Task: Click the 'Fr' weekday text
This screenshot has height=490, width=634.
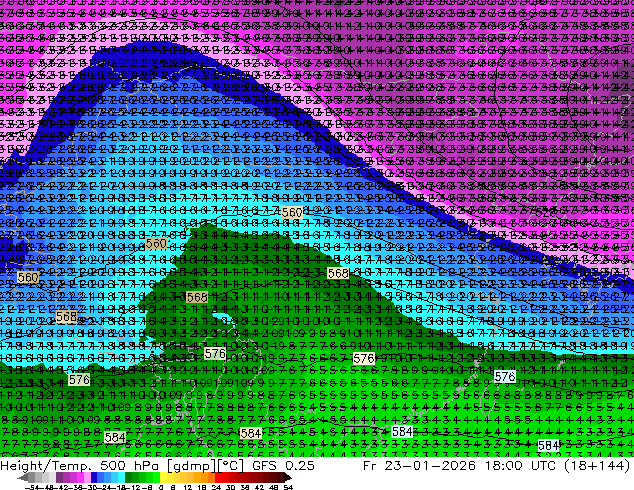Action: (x=370, y=466)
